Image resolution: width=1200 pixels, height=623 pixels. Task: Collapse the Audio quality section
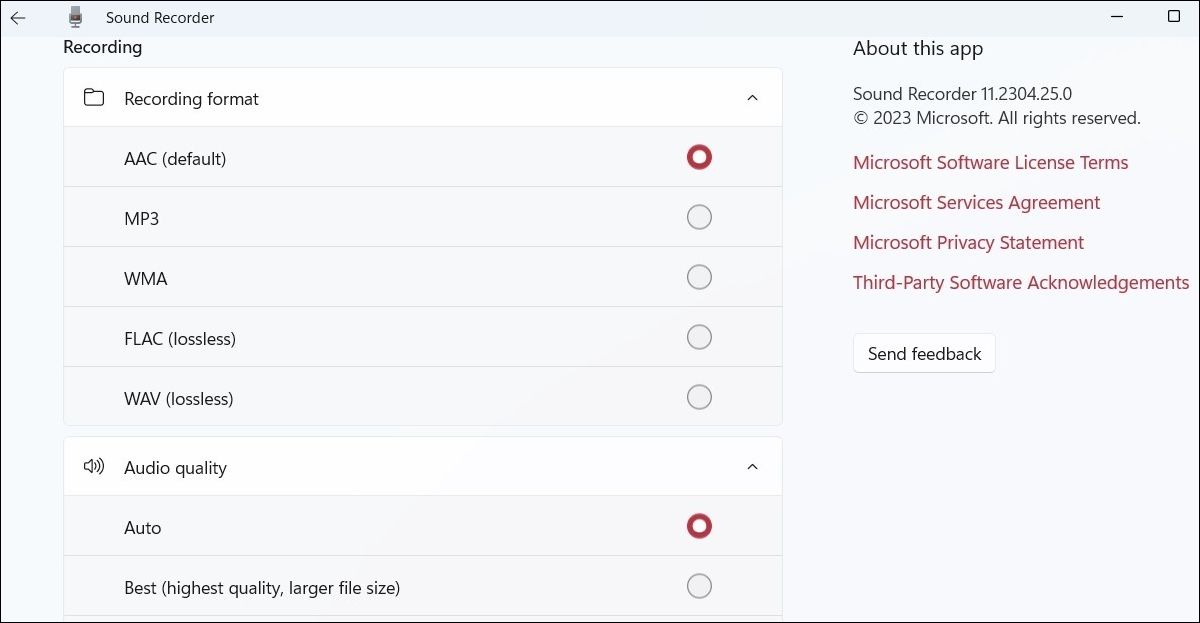point(753,466)
